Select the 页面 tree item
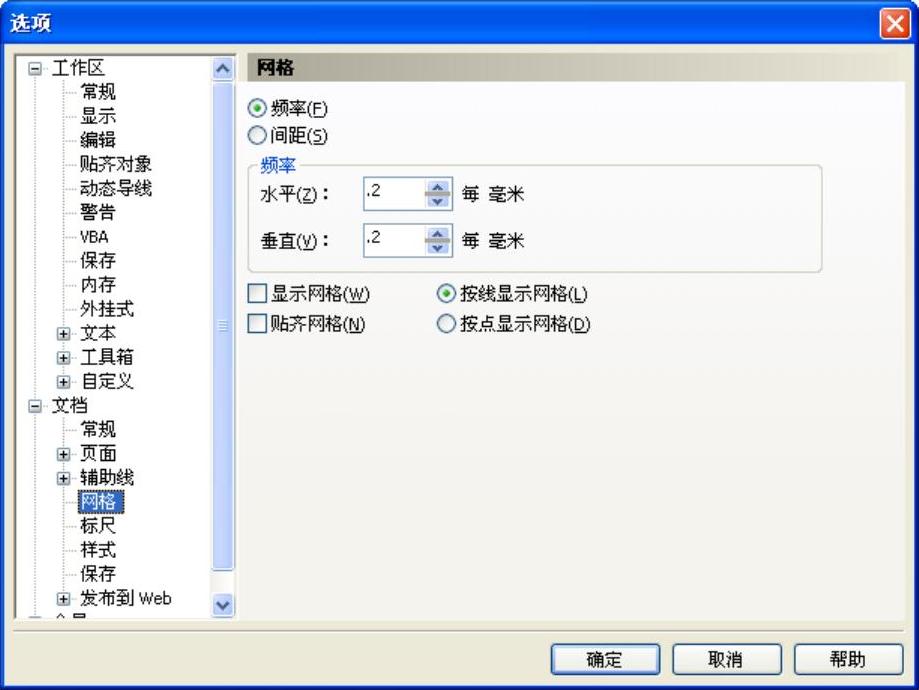 pos(98,454)
